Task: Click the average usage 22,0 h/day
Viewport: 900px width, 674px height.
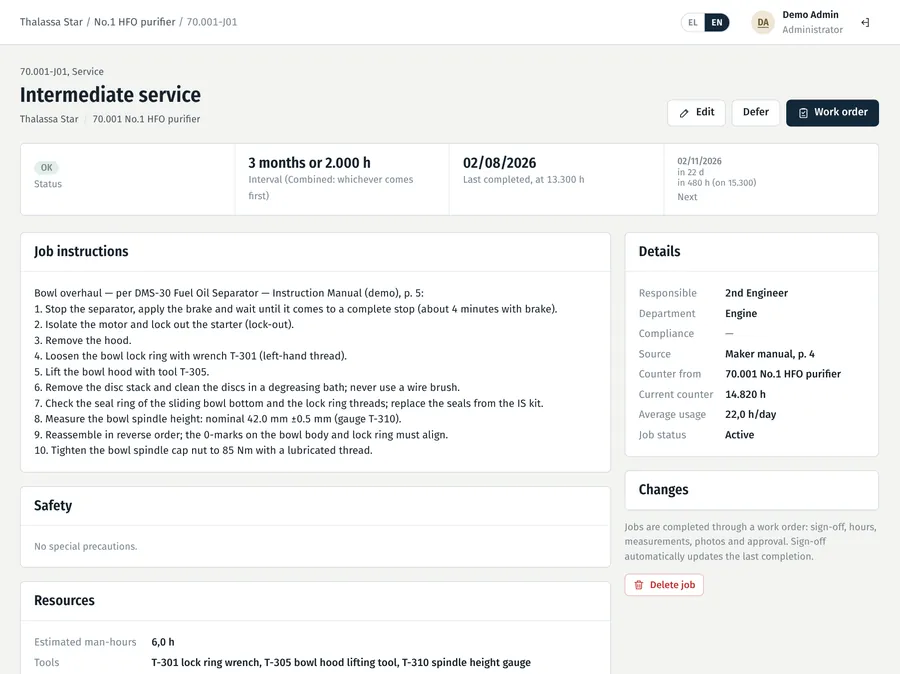Action: click(750, 415)
